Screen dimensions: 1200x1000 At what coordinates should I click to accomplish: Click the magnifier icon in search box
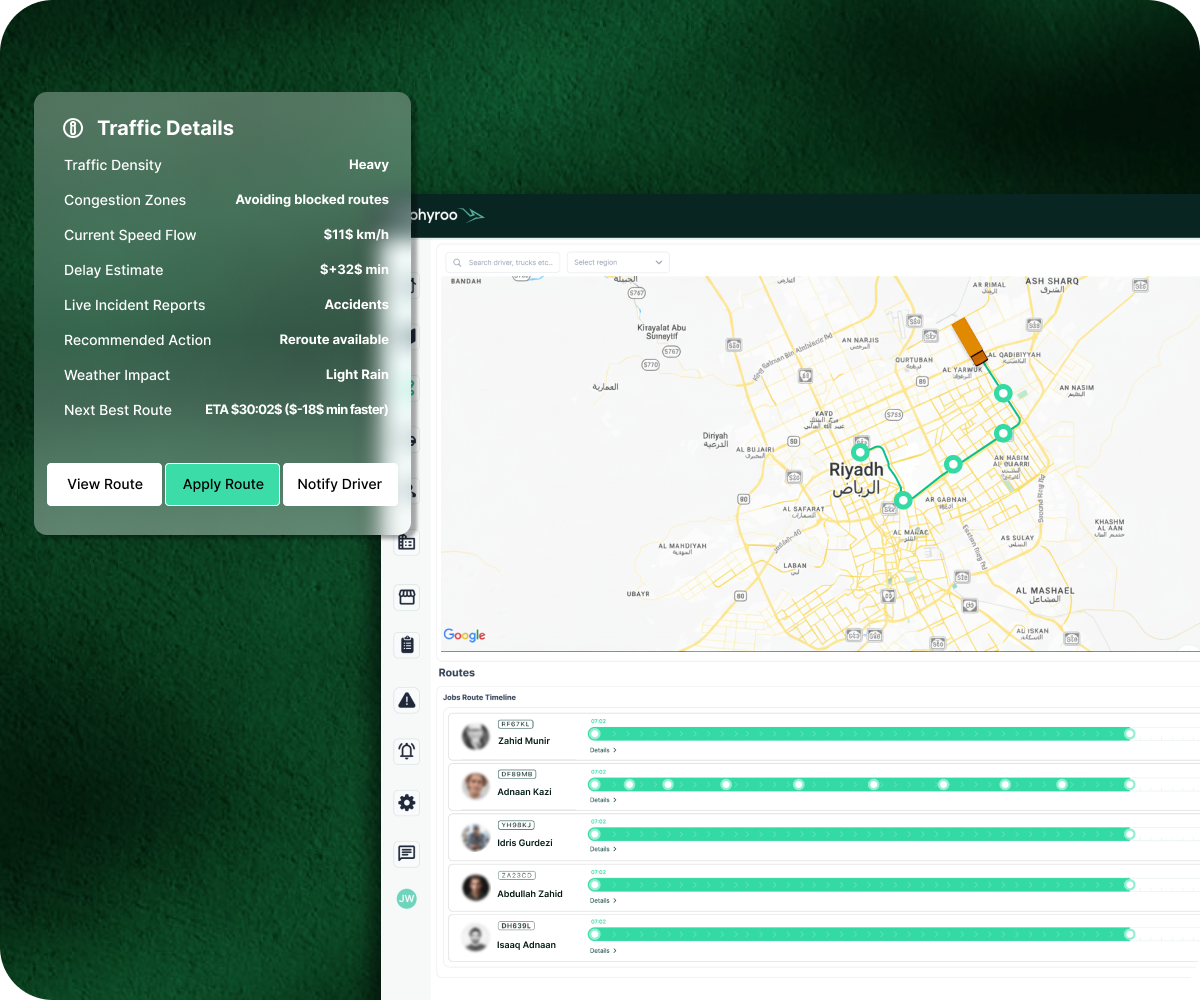[458, 263]
